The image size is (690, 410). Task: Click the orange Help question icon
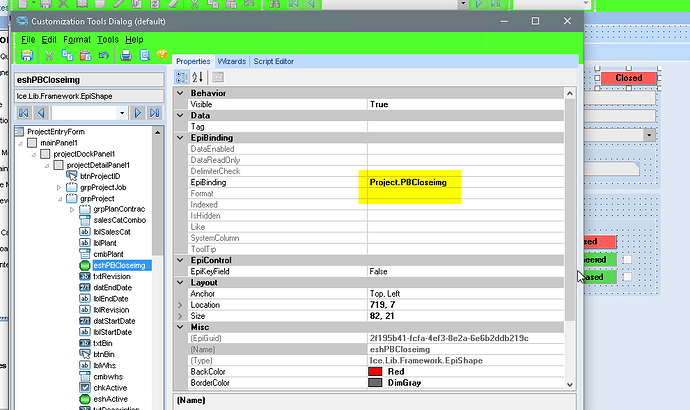(x=162, y=55)
